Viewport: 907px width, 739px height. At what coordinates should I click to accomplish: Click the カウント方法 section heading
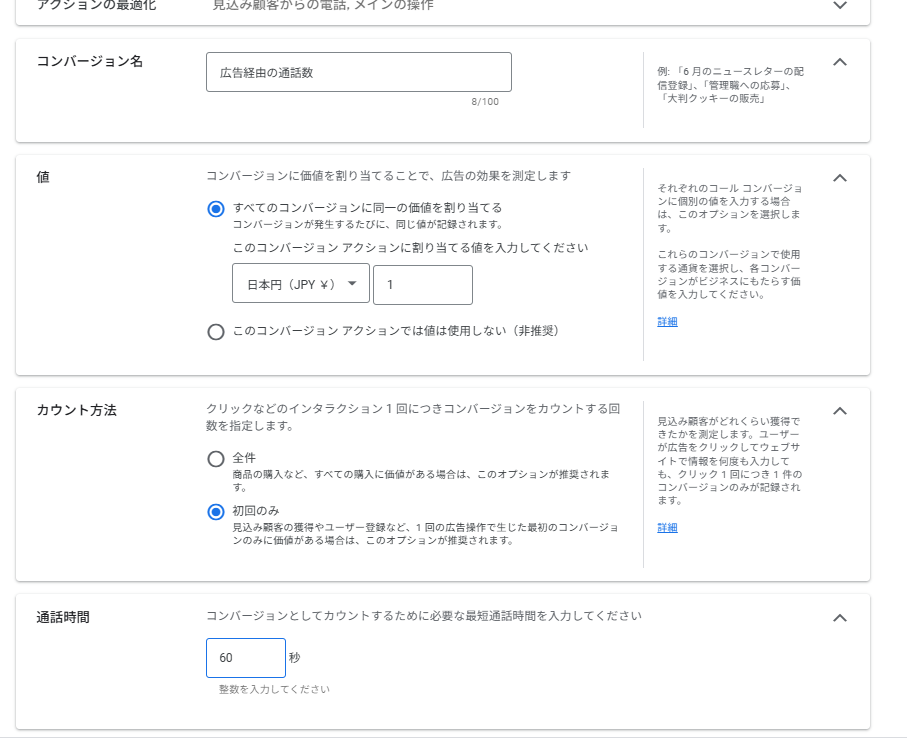(77, 410)
